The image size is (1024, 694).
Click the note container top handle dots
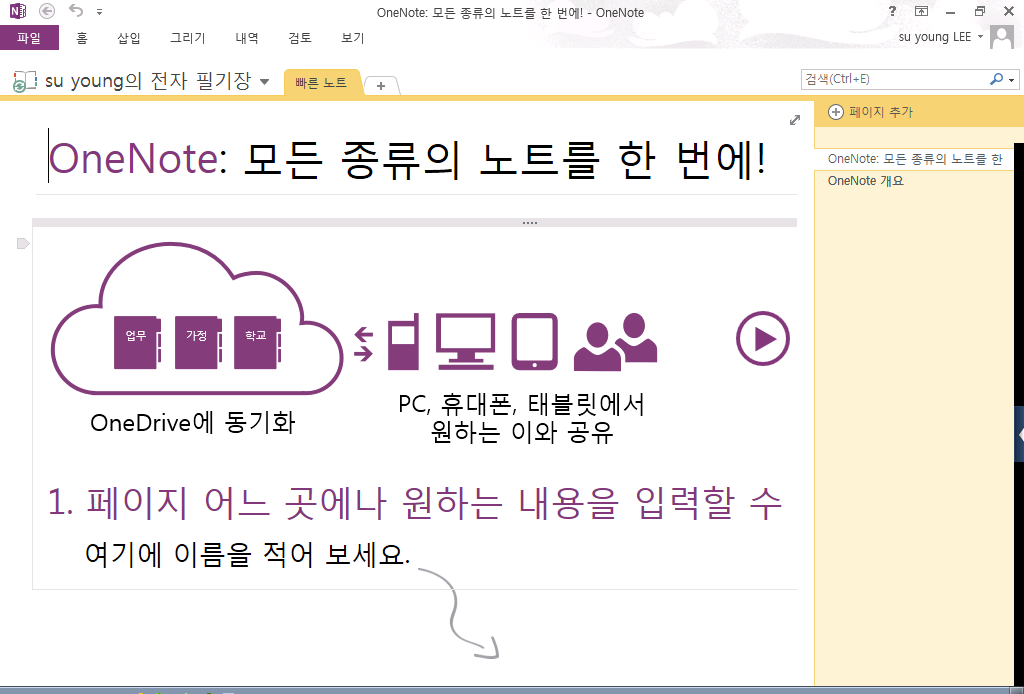[x=530, y=223]
